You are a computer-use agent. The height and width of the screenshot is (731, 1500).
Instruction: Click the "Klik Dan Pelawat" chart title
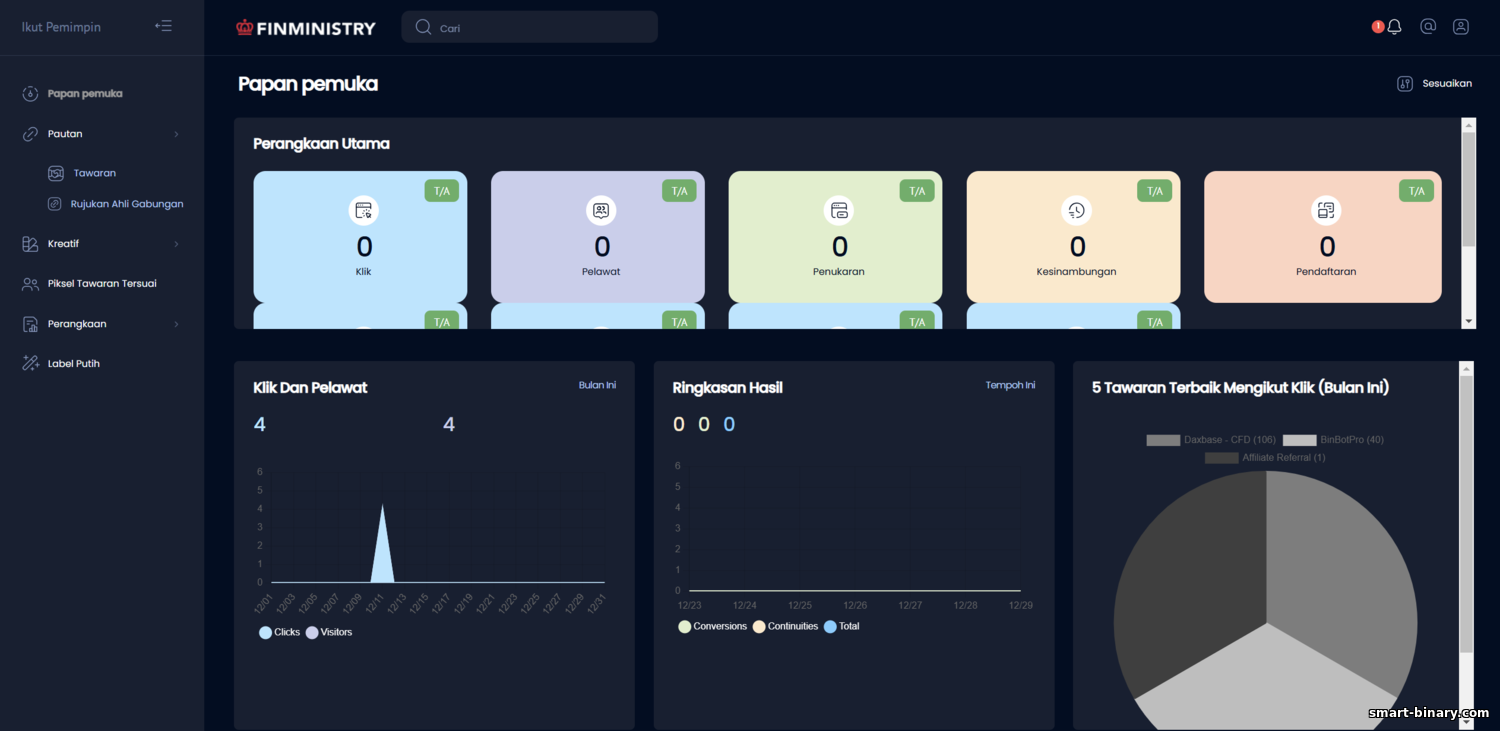point(310,388)
